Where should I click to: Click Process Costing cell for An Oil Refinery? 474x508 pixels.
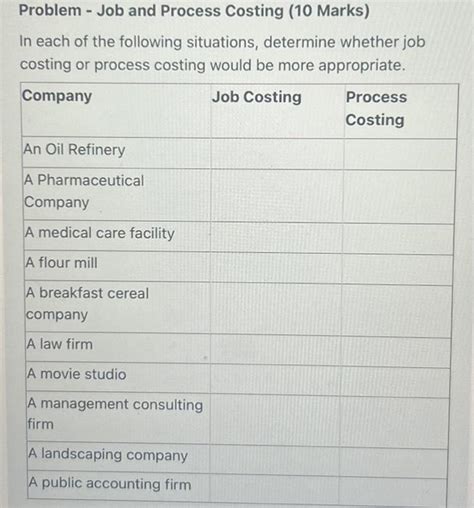point(400,154)
